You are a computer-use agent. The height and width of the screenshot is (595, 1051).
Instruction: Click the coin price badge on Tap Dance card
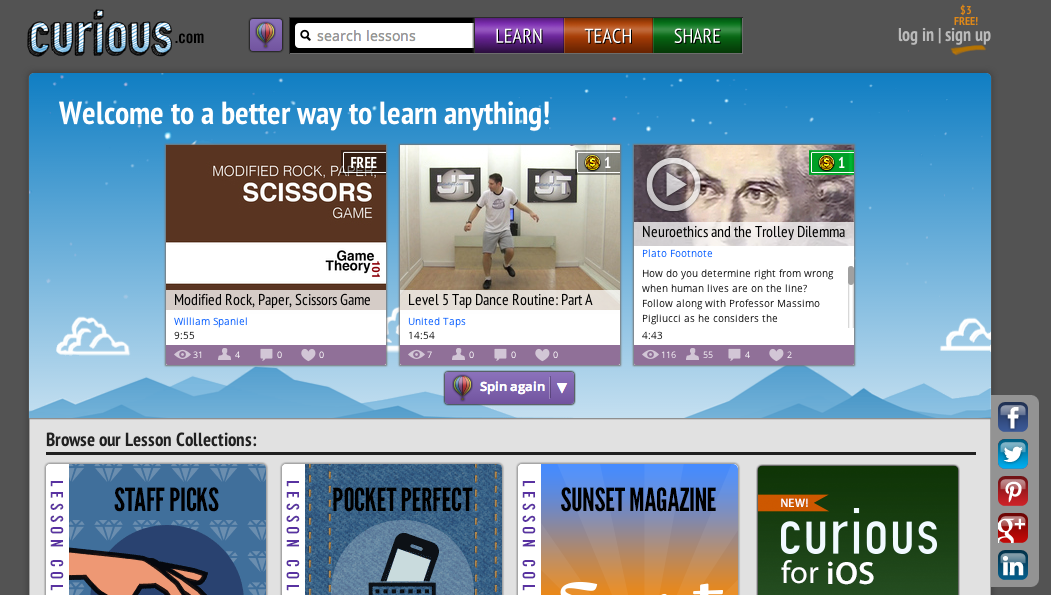pyautogui.click(x=599, y=162)
